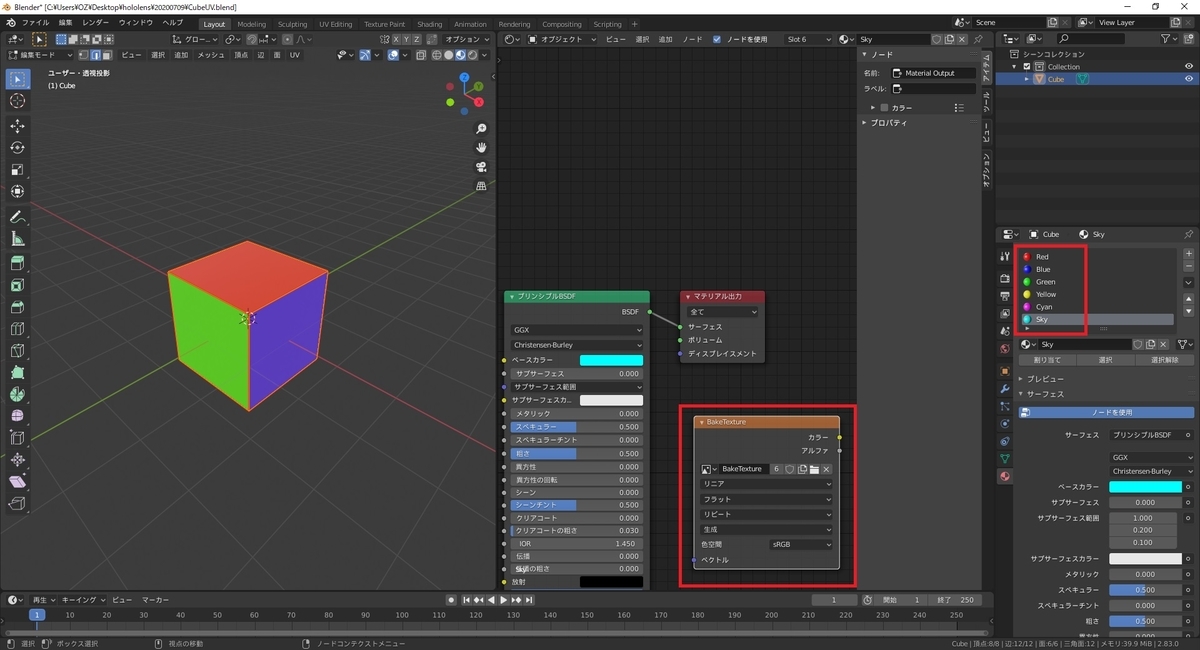Switch to the UV Editing workspace tab
Screen dimensions: 1200x650
point(335,24)
